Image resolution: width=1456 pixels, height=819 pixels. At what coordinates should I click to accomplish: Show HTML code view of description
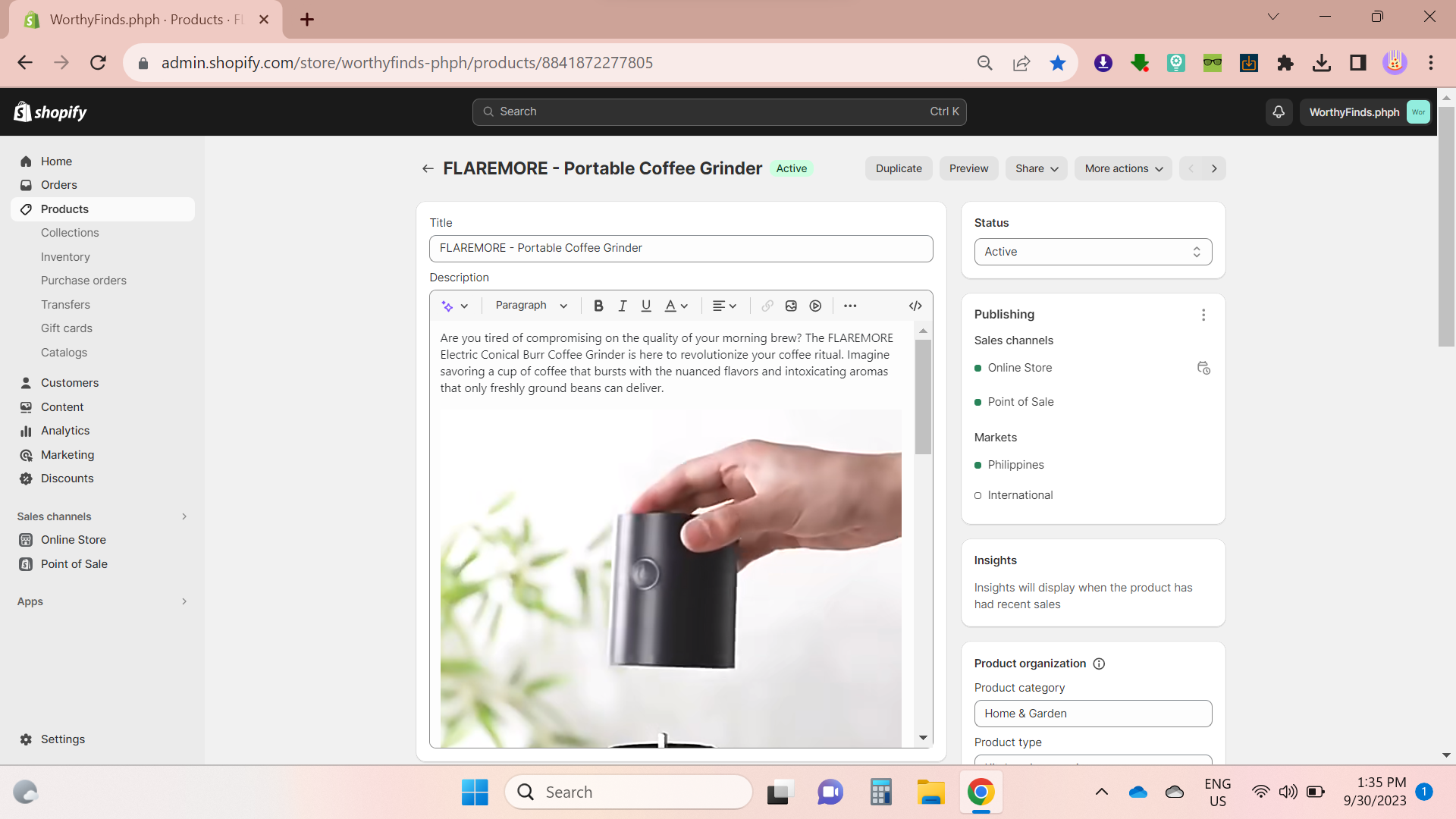(915, 306)
